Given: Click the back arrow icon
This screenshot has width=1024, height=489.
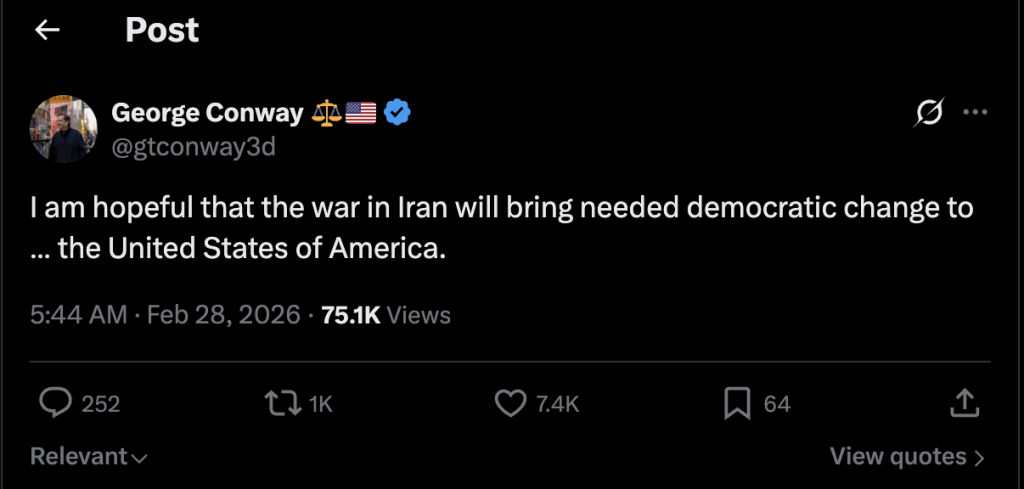Looking at the screenshot, I should coord(47,31).
